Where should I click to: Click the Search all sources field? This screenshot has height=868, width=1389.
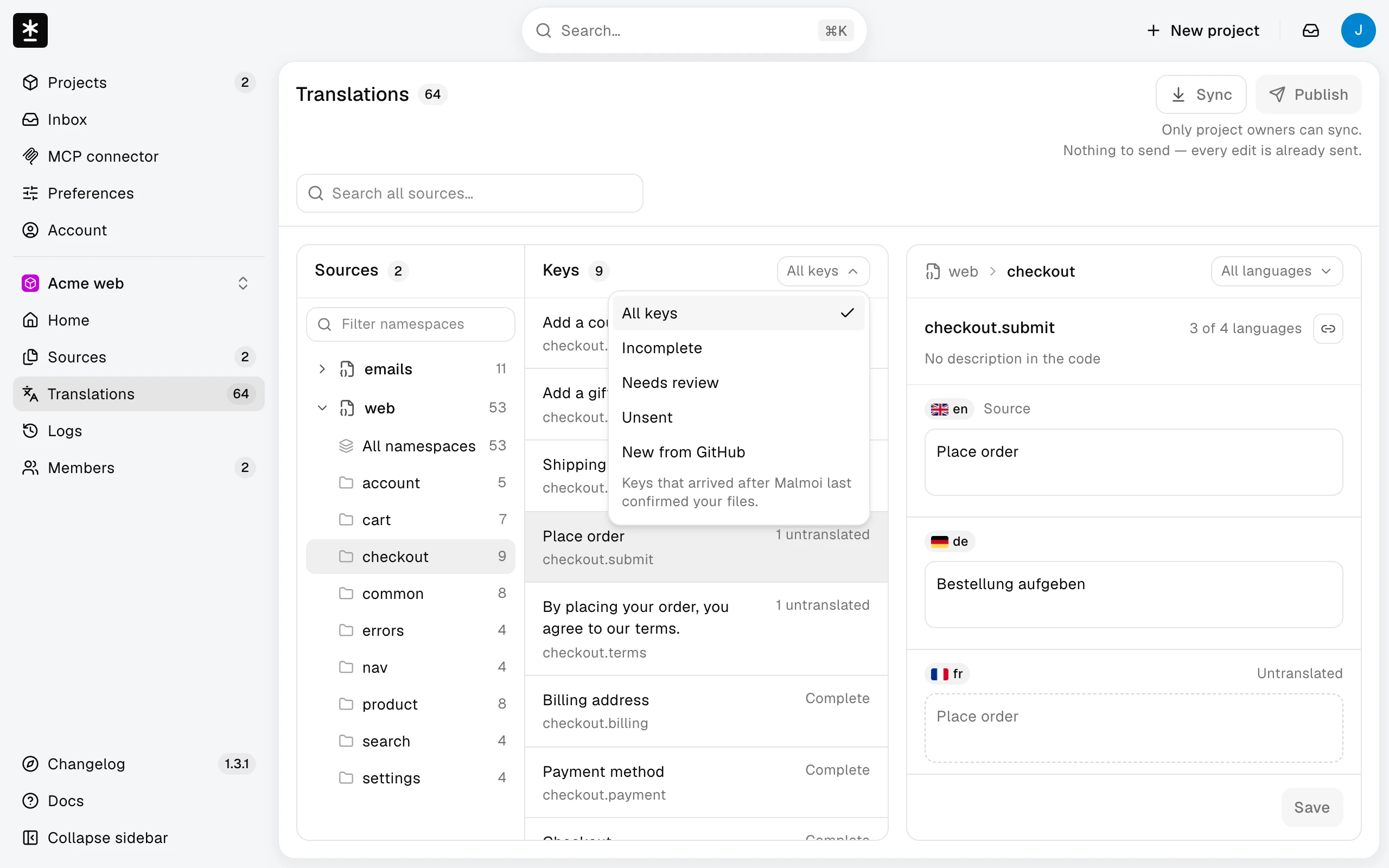point(469,194)
